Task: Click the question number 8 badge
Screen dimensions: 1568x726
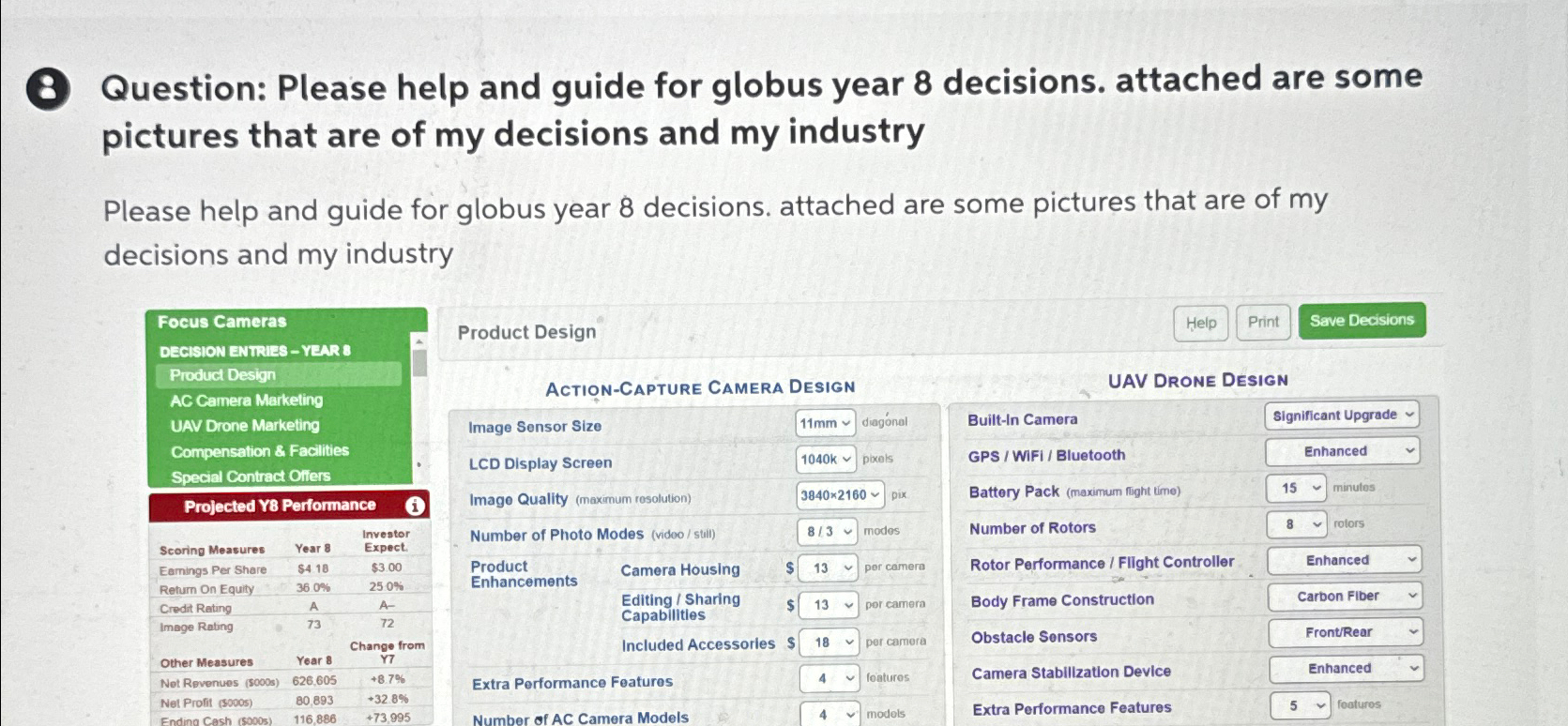Action: 48,91
